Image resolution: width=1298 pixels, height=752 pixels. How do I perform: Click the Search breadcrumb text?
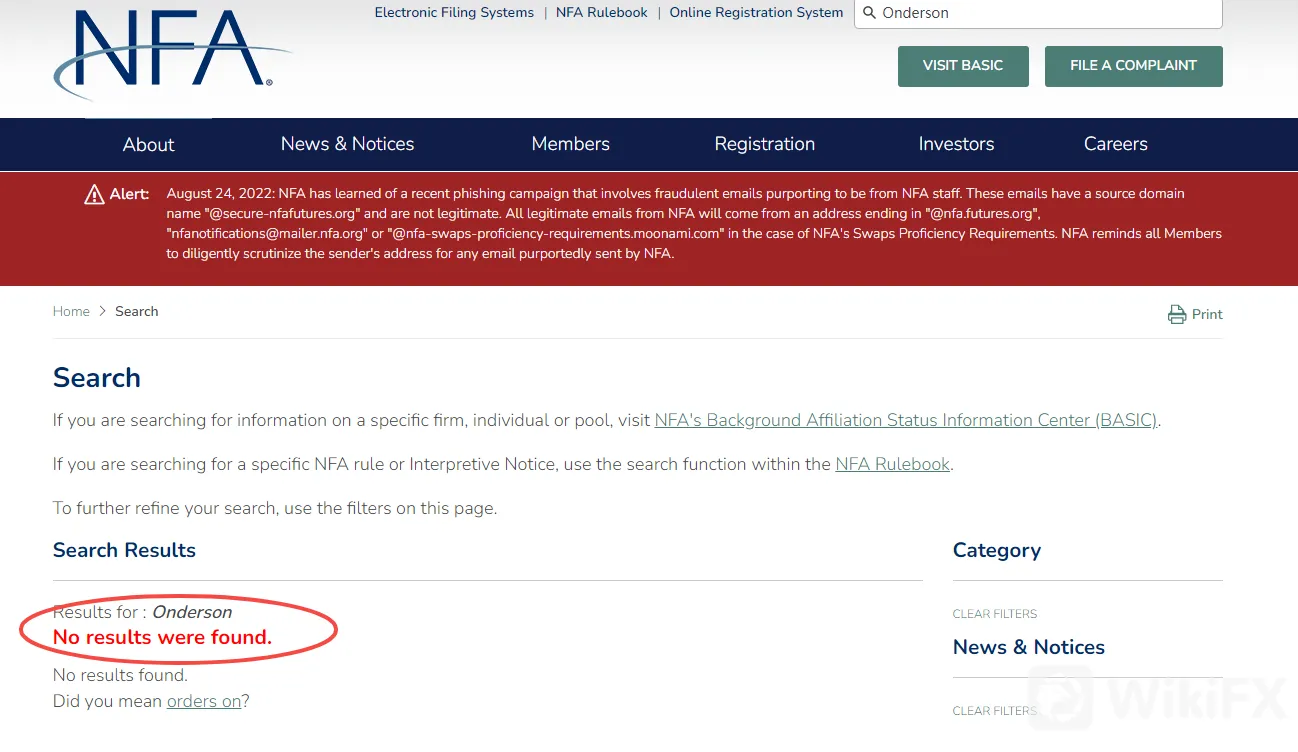136,312
